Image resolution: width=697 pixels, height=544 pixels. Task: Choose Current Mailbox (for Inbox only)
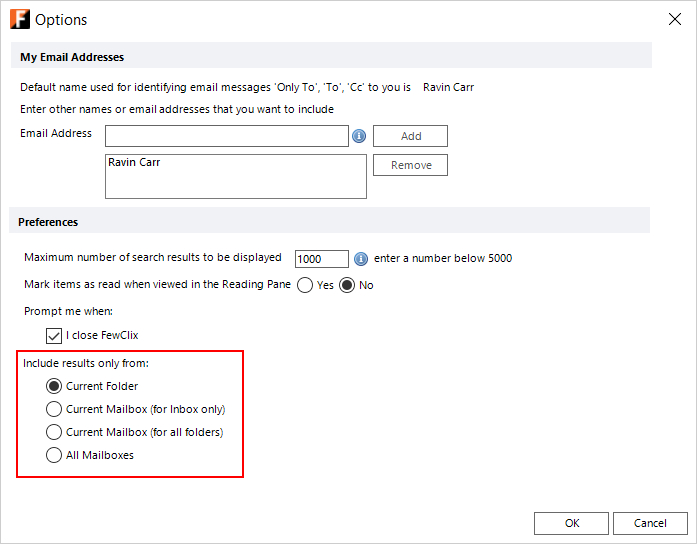(54, 409)
